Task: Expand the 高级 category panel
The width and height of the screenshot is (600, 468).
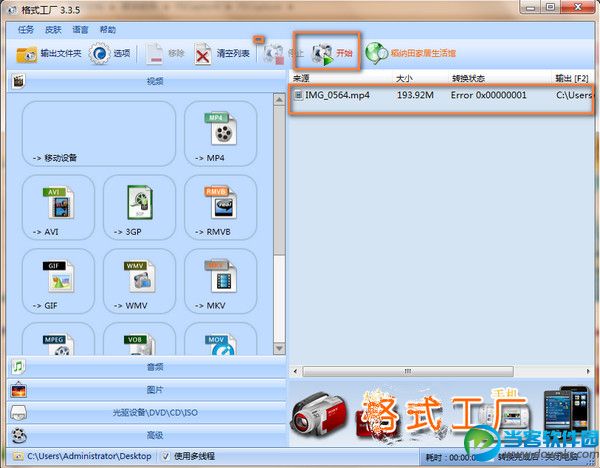Action: pos(146,435)
